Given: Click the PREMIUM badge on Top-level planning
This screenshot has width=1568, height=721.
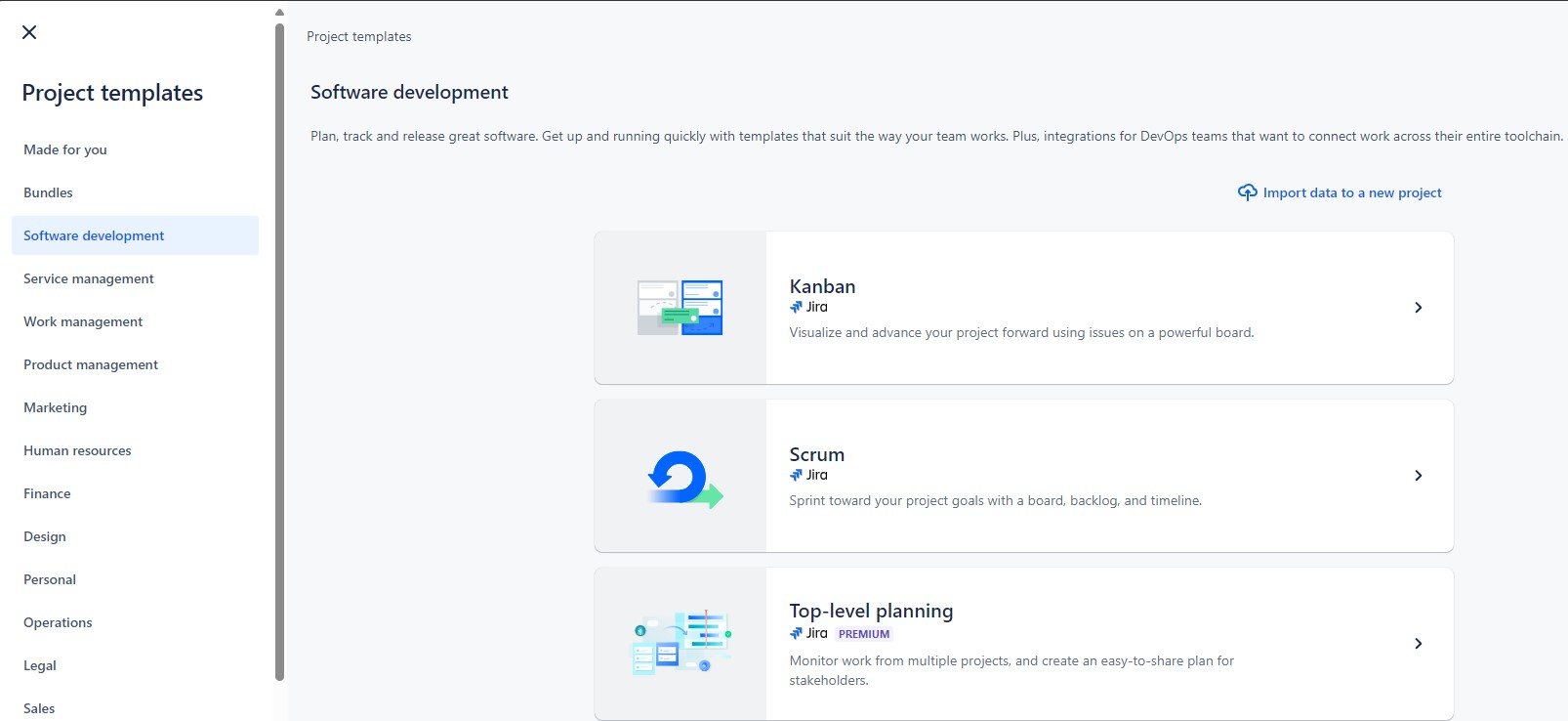Looking at the screenshot, I should tap(864, 634).
